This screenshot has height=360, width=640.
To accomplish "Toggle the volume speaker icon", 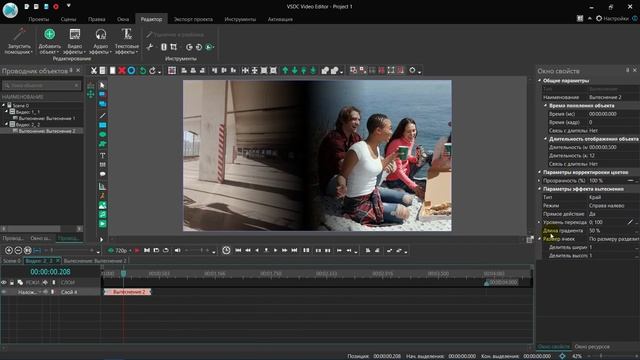I will (178, 250).
